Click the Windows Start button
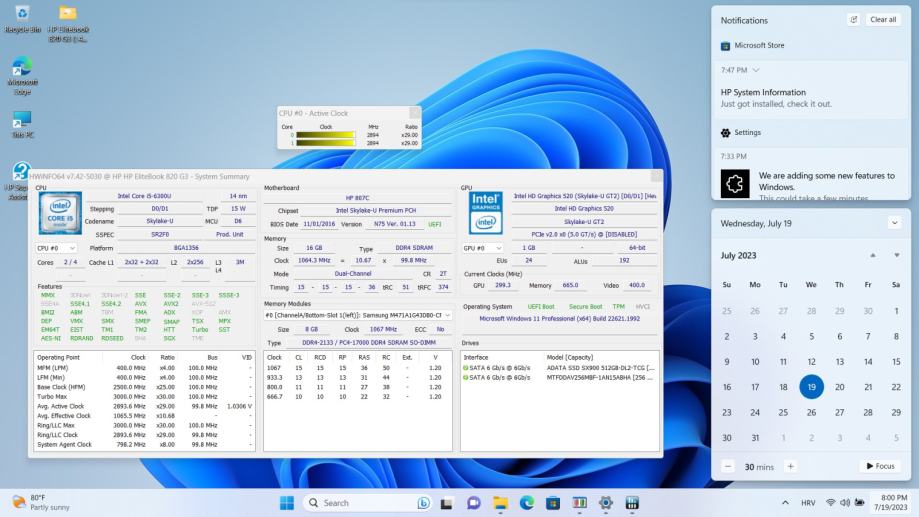The height and width of the screenshot is (517, 919). point(288,502)
